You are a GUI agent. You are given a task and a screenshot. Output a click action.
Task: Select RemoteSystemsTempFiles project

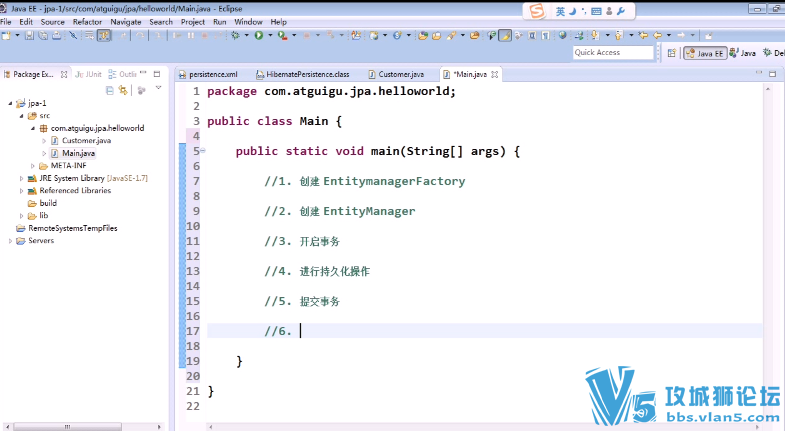click(x=73, y=228)
